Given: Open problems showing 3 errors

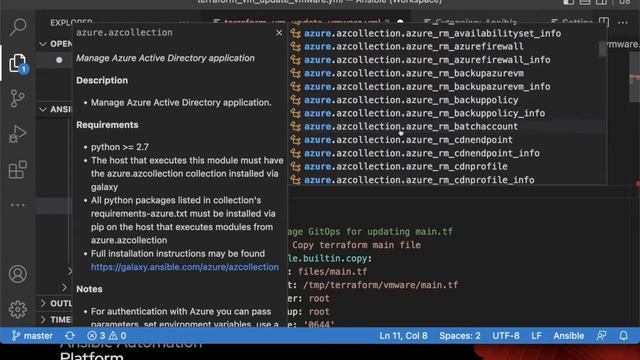Looking at the screenshot, I should tap(107, 336).
